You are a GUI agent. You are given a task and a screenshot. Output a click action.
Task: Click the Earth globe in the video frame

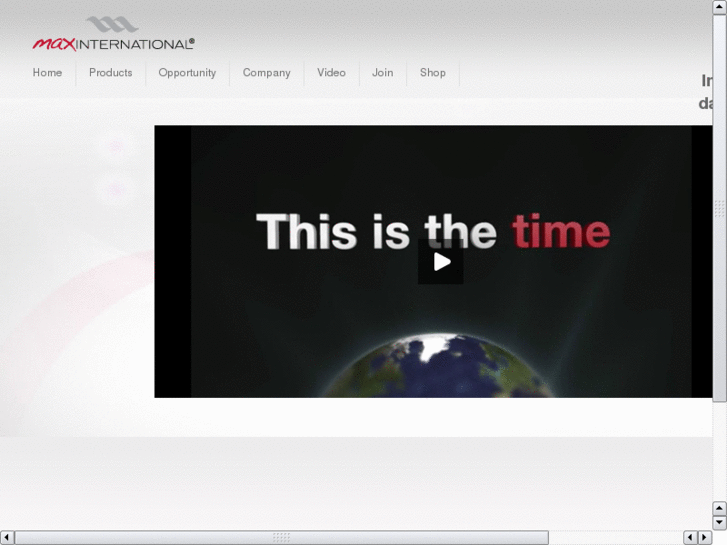coord(438,365)
